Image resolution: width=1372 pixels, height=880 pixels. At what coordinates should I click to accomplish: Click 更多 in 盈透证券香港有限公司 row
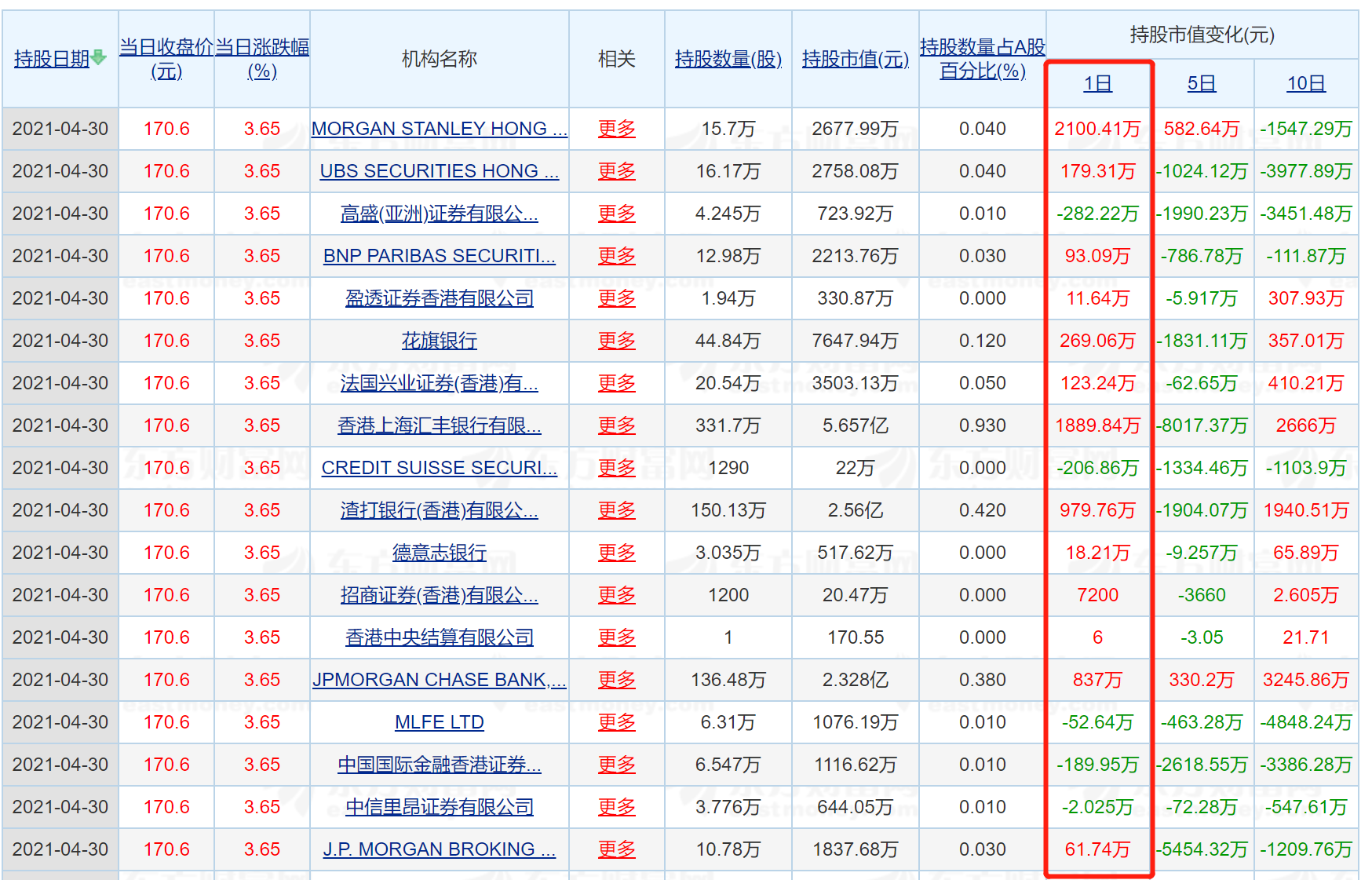(x=617, y=298)
